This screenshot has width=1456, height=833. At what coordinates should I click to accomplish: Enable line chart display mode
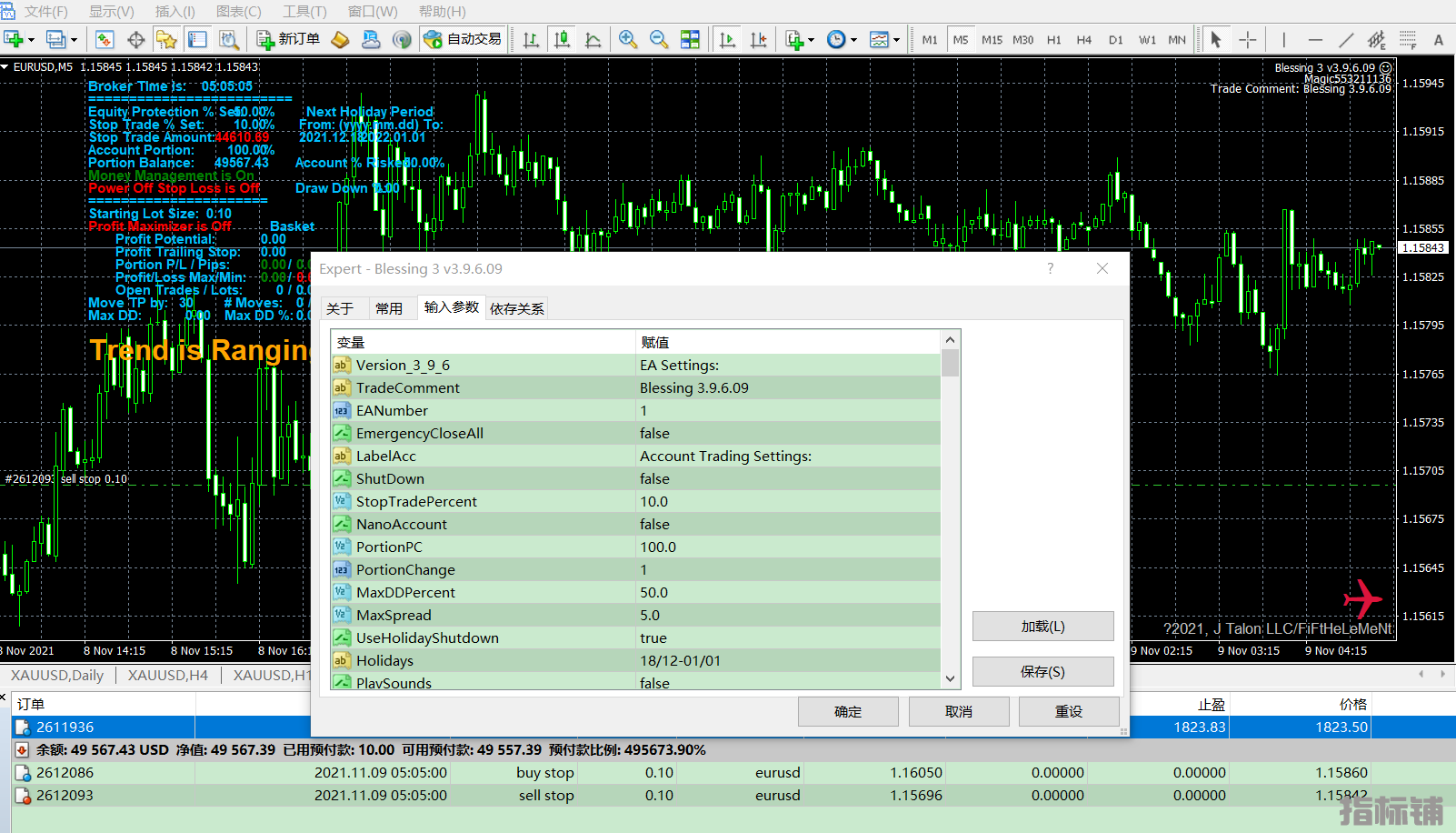593,39
